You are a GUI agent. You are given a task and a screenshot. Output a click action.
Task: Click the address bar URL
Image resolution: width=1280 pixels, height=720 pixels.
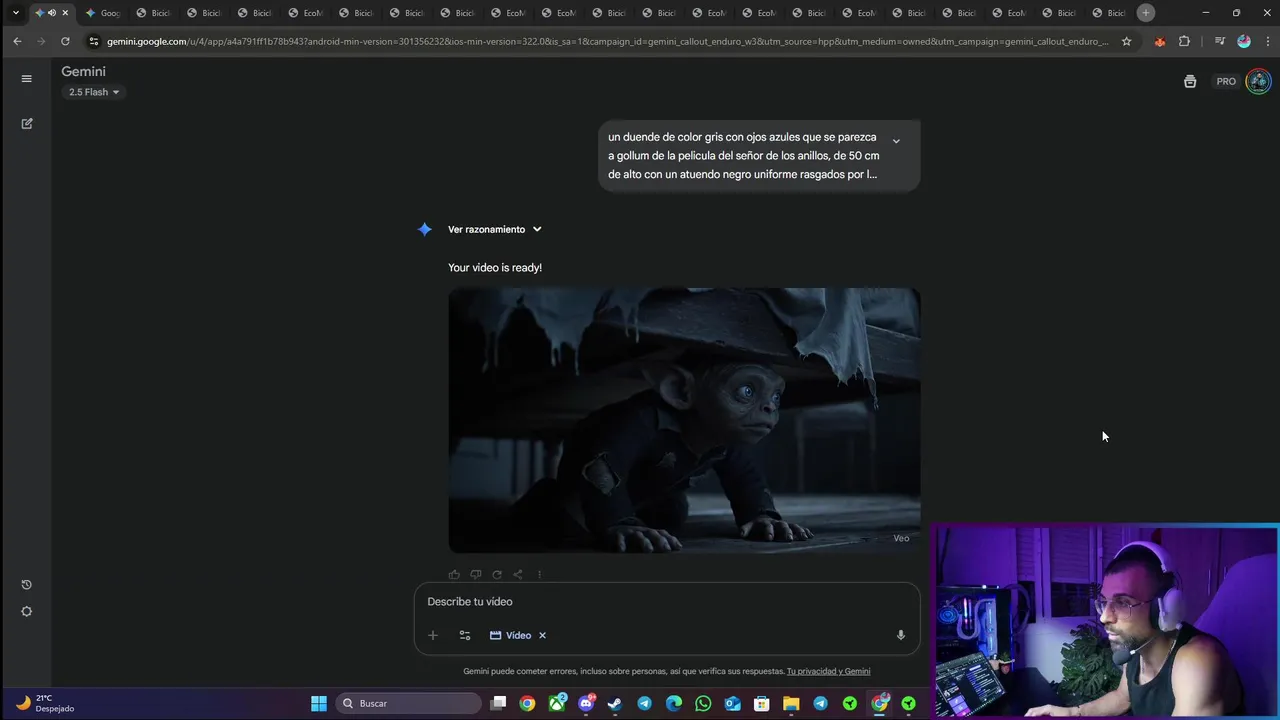pos(607,42)
